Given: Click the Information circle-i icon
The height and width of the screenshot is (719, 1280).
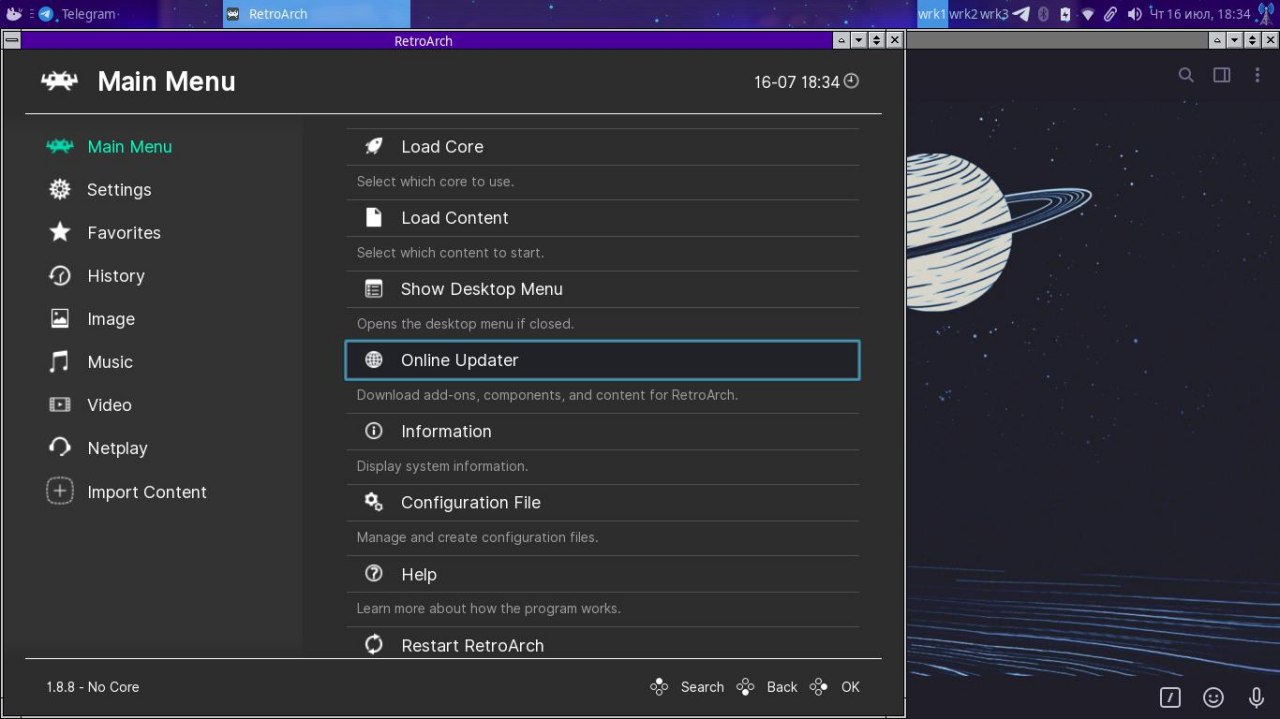Looking at the screenshot, I should [374, 431].
